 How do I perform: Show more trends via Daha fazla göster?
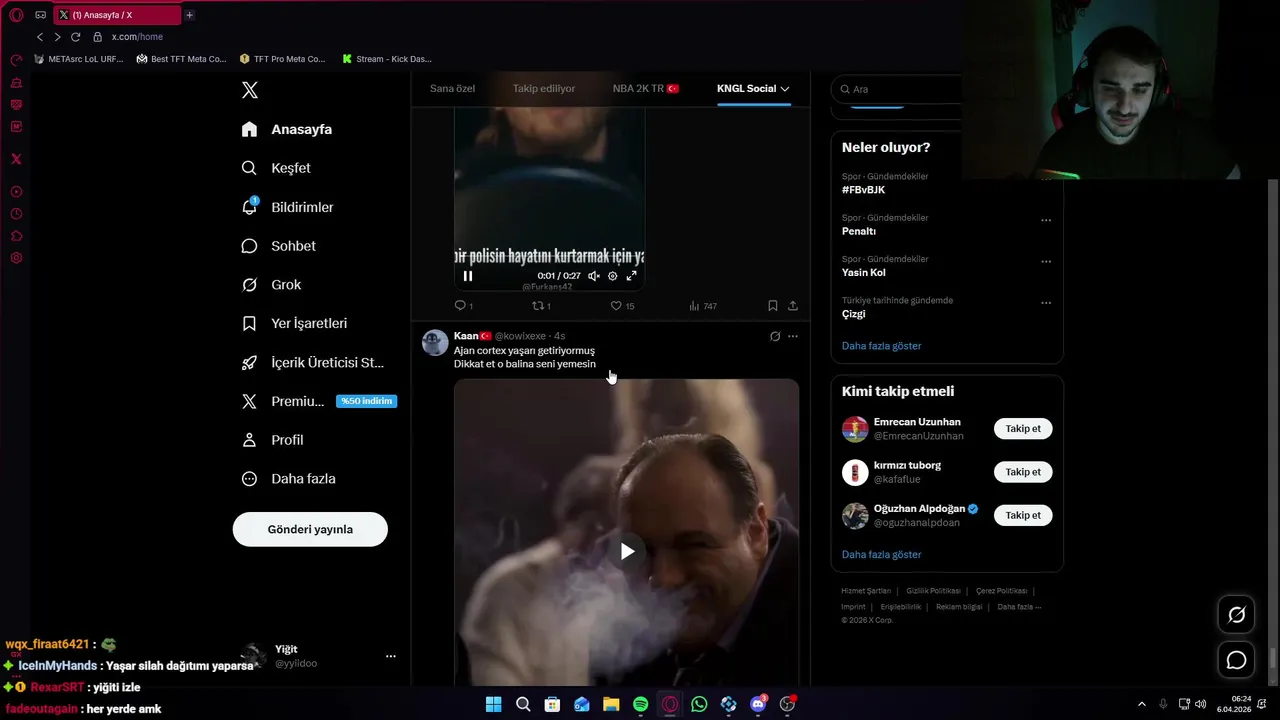[881, 346]
